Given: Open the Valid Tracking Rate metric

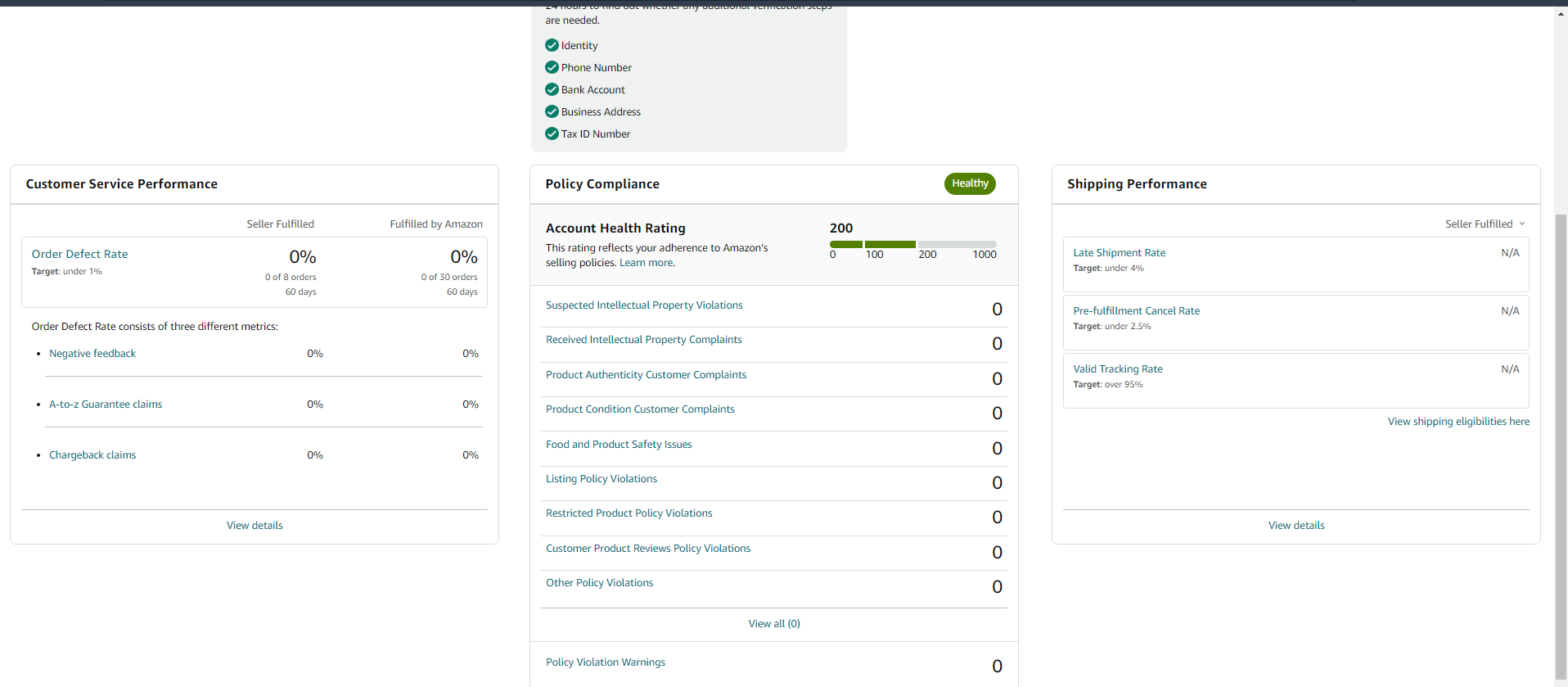Looking at the screenshot, I should [x=1118, y=368].
